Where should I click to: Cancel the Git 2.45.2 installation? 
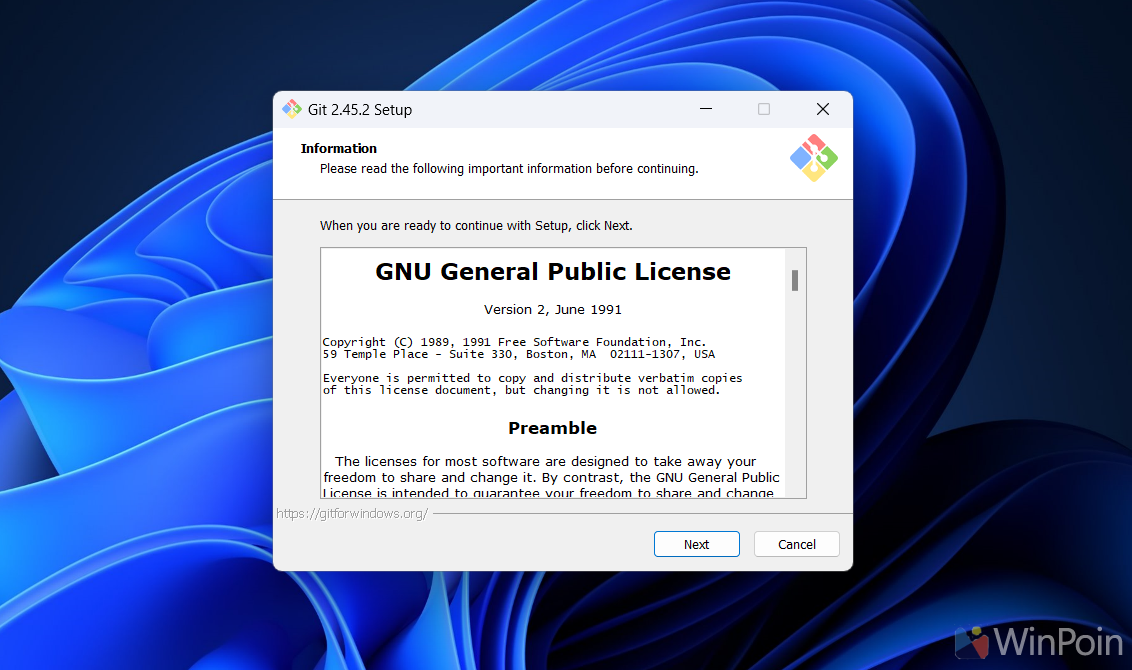(x=796, y=544)
